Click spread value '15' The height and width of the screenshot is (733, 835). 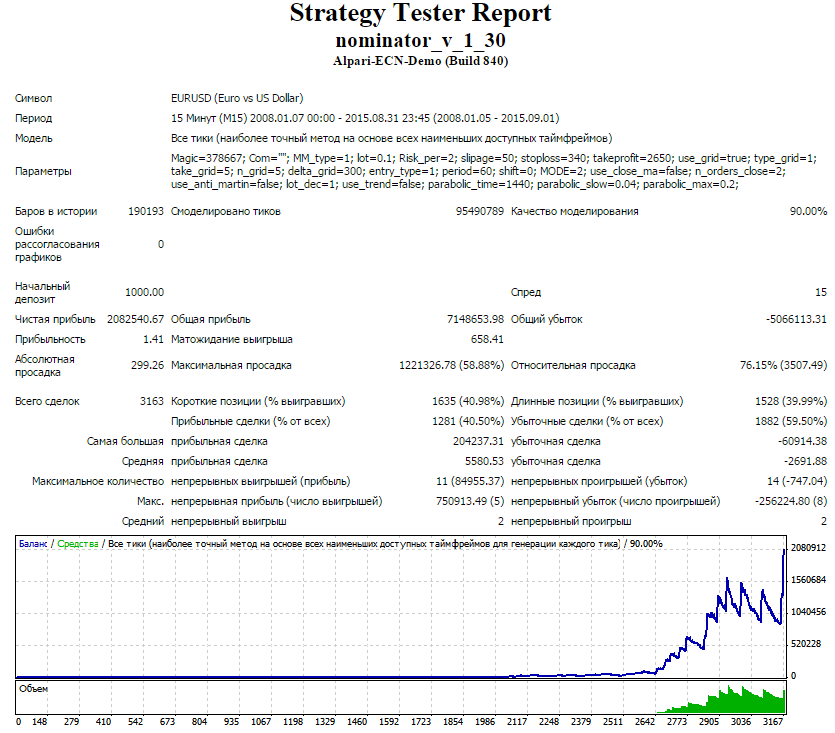pyautogui.click(x=821, y=292)
